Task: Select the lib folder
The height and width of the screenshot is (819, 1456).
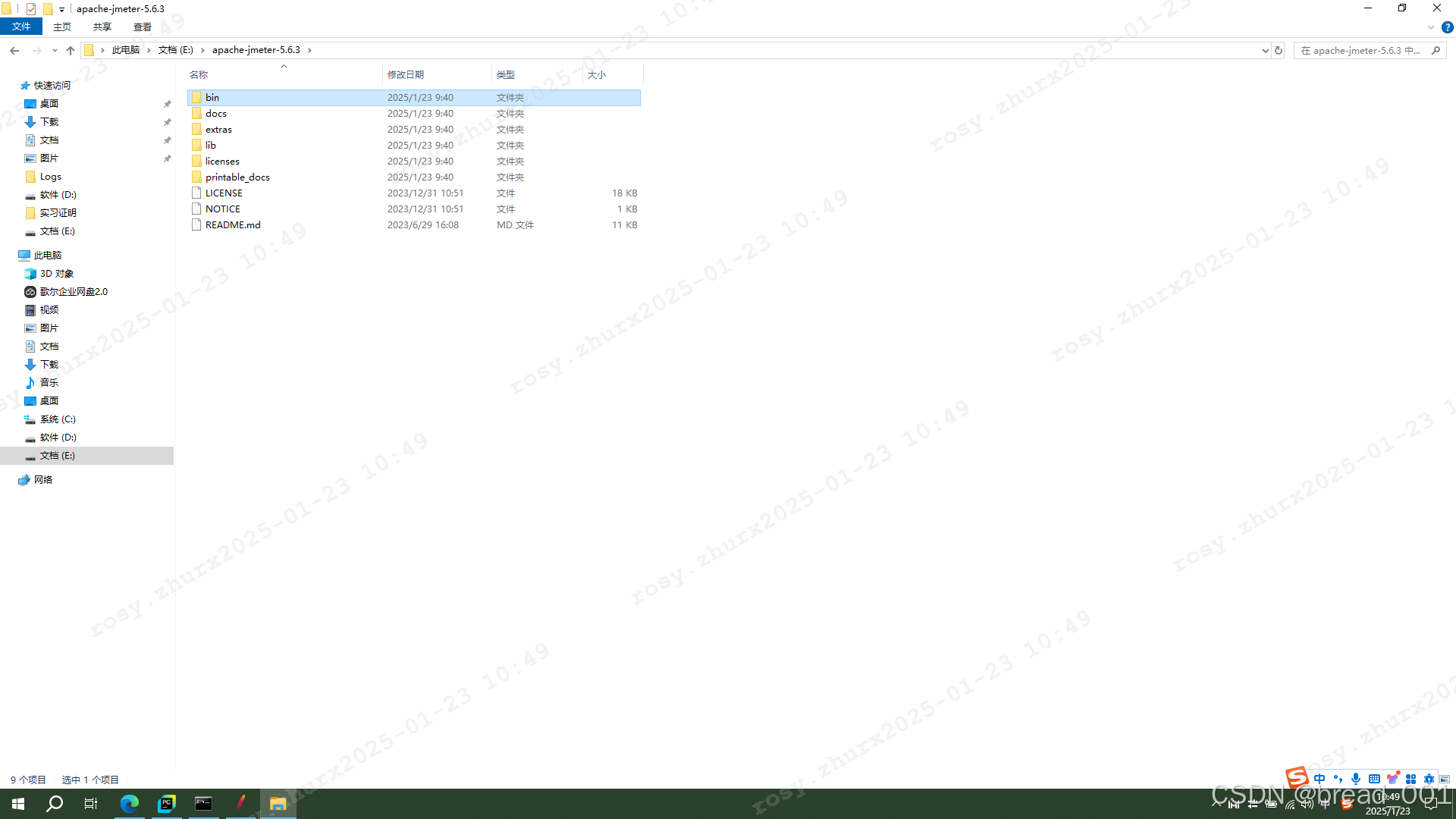Action: (211, 145)
